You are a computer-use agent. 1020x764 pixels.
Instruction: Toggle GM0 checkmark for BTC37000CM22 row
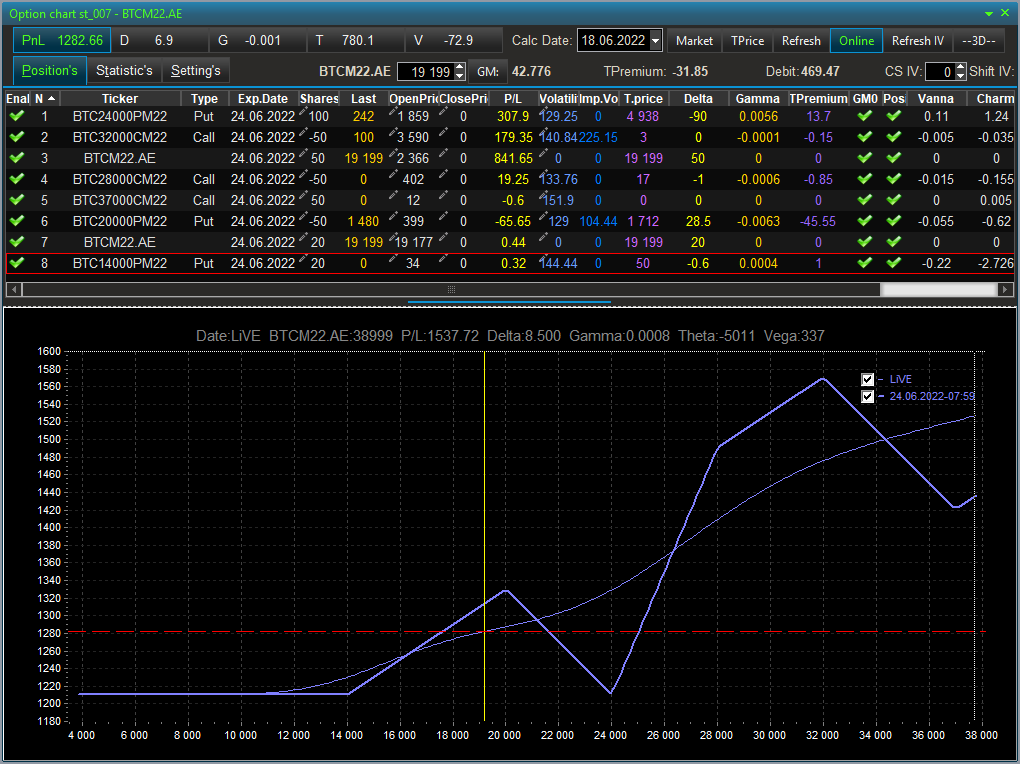(x=865, y=200)
